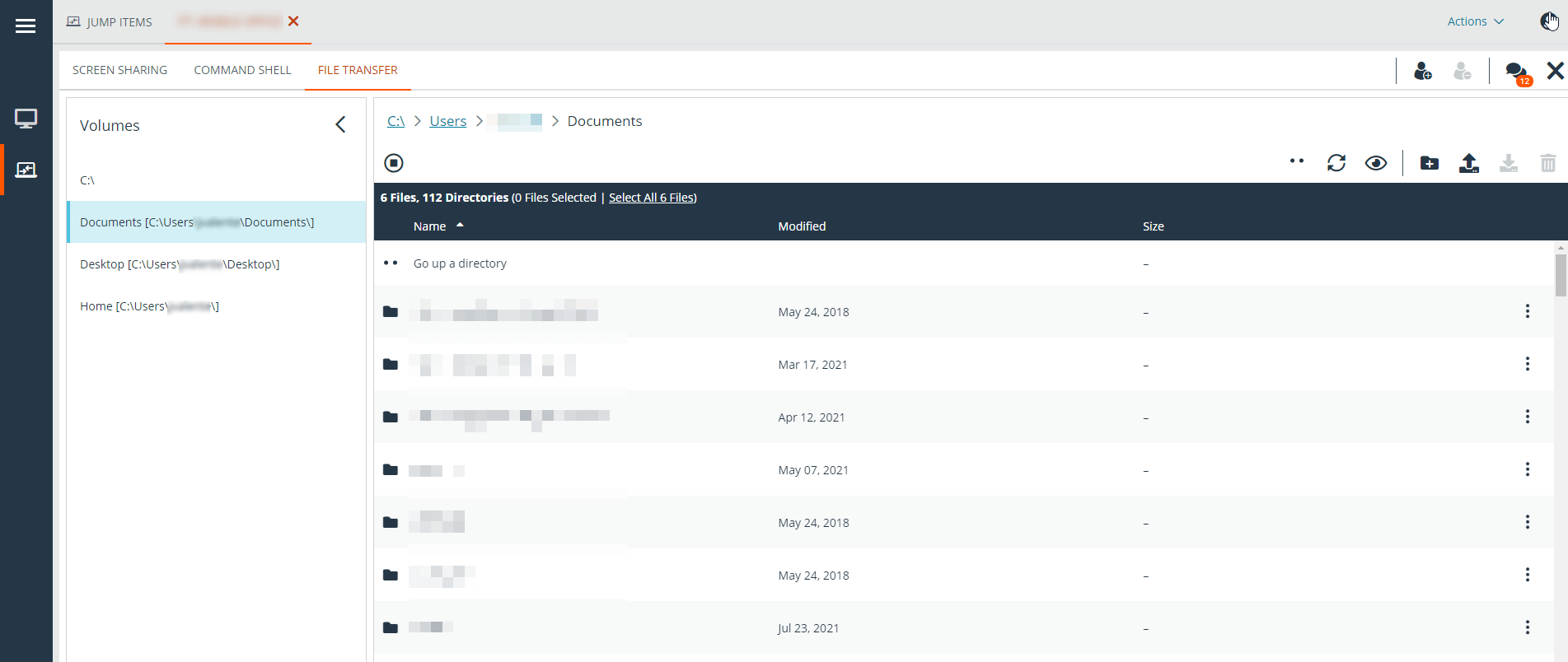
Task: Collapse the Volumes panel
Action: (340, 124)
